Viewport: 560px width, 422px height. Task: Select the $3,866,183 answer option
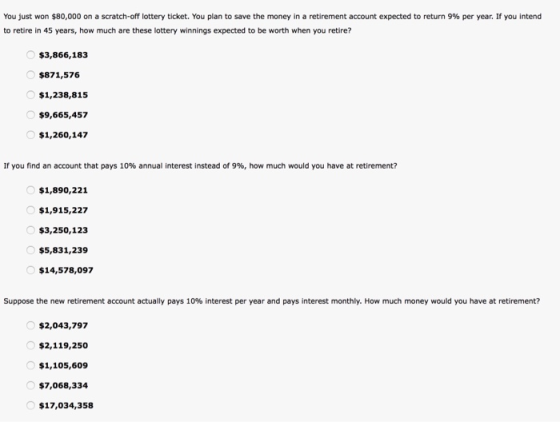31,55
